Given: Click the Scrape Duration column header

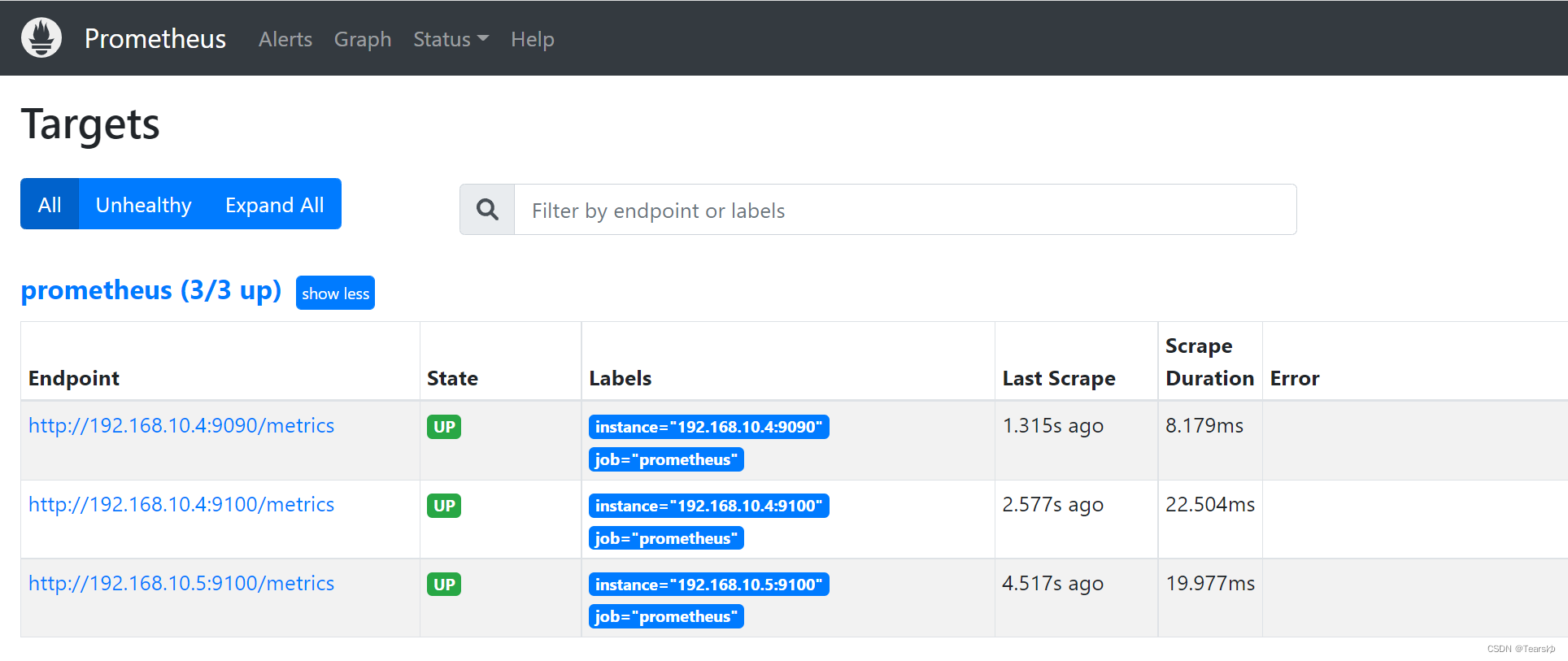Looking at the screenshot, I should click(1209, 362).
